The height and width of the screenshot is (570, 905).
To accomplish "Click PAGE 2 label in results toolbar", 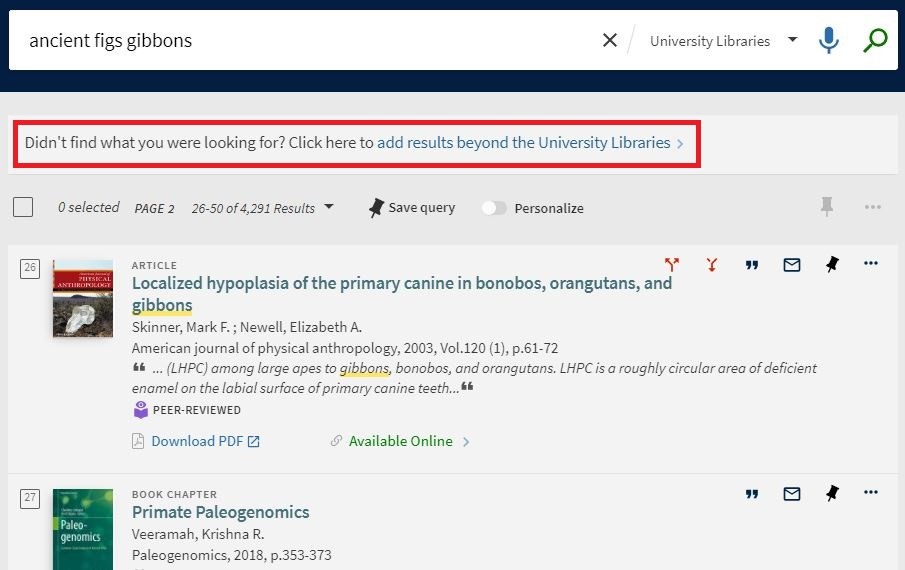I will (154, 208).
